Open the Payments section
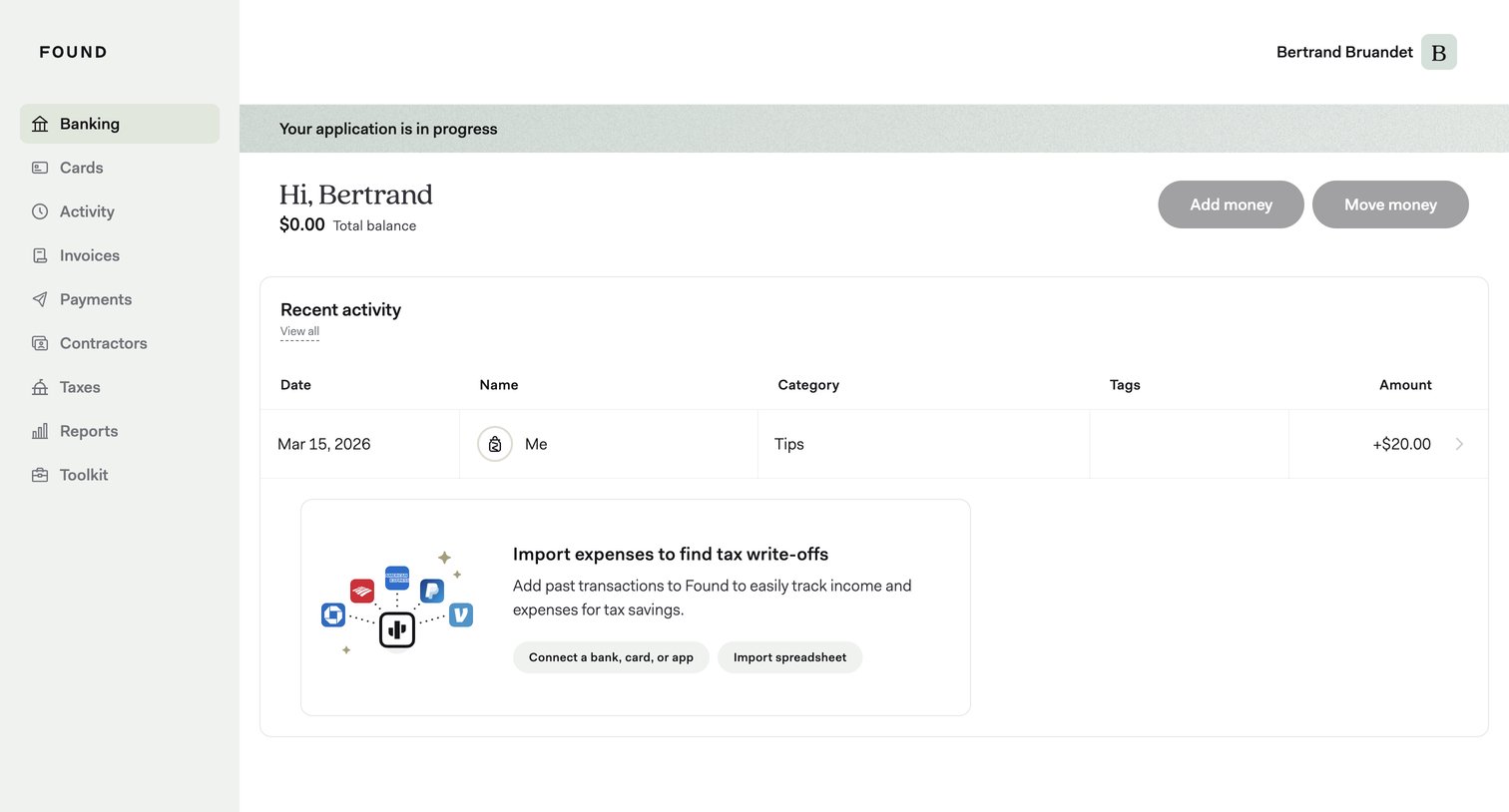Screen dimensions: 1509x812 point(120,299)
